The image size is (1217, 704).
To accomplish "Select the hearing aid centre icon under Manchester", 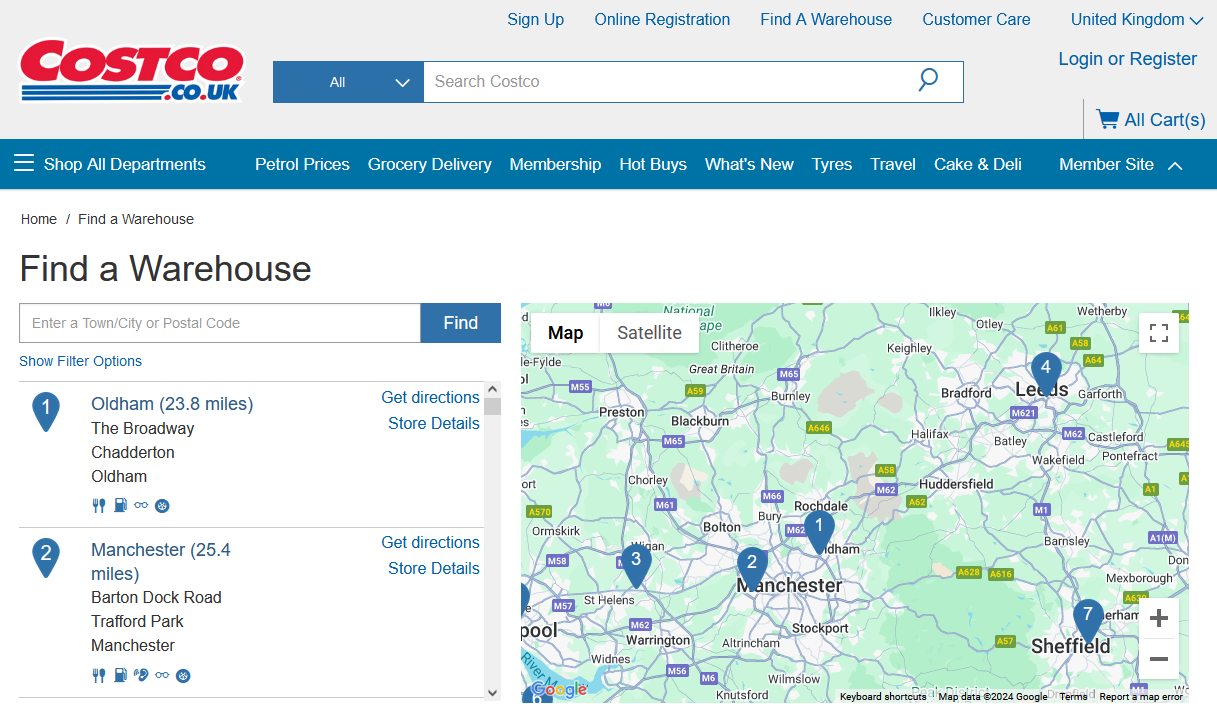I will 141,675.
